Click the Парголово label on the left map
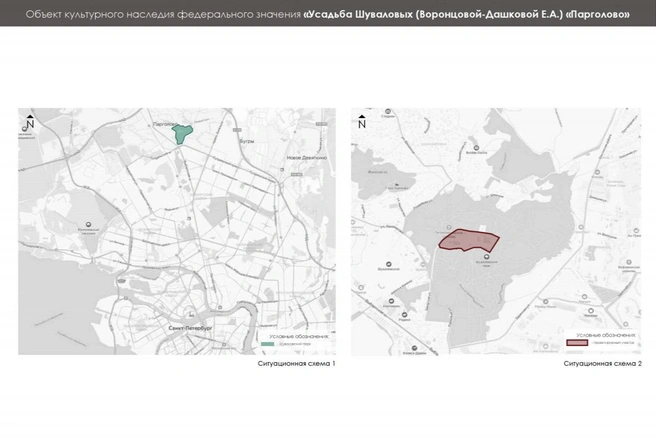Viewport: 656px width, 438px height. pos(164,124)
